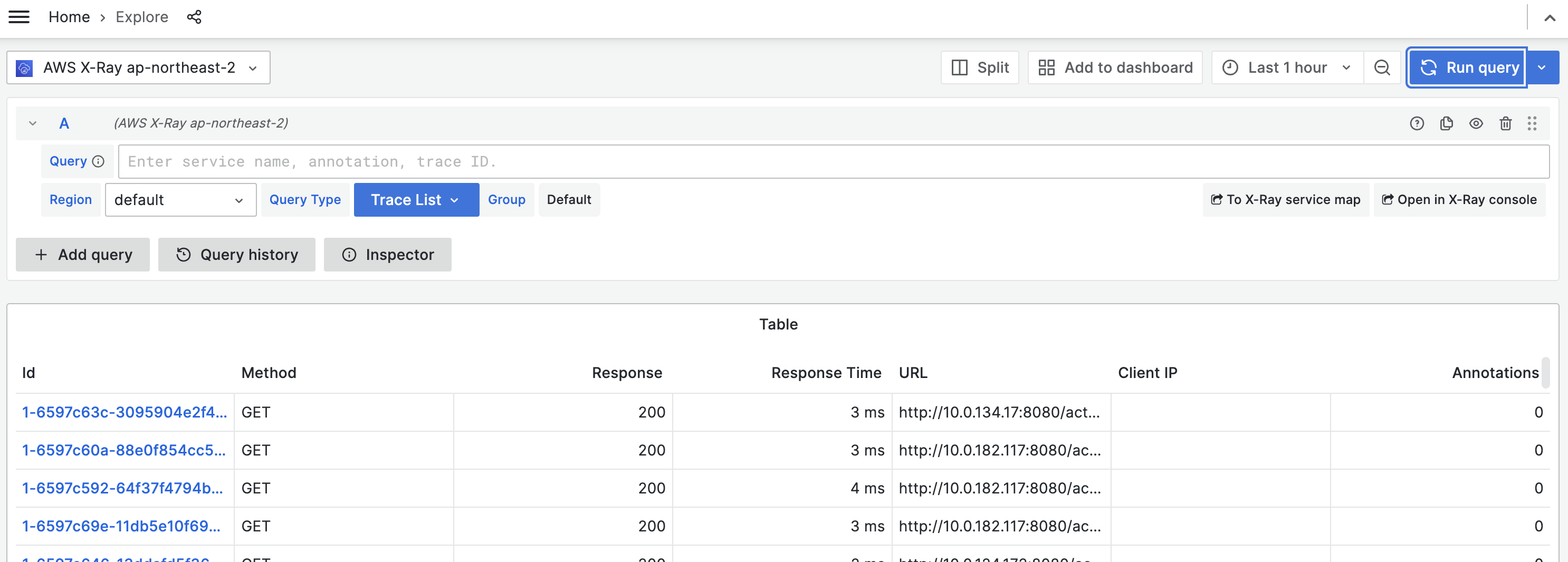Open trace 1-6597c69e-11db5e10f69...
Screen dimensions: 1568x562
click(x=121, y=527)
